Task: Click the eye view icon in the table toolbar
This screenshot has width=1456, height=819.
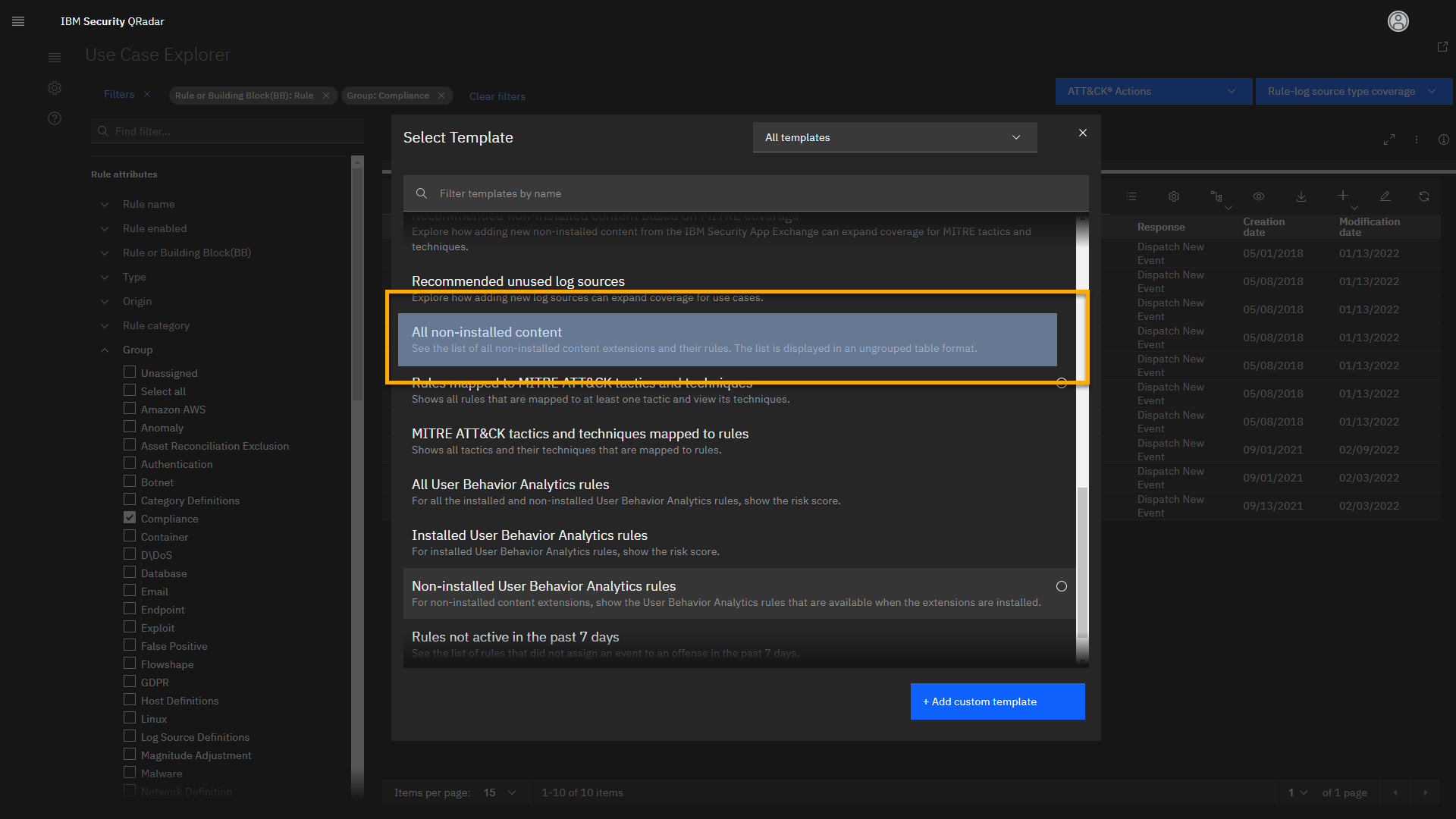Action: [1259, 196]
